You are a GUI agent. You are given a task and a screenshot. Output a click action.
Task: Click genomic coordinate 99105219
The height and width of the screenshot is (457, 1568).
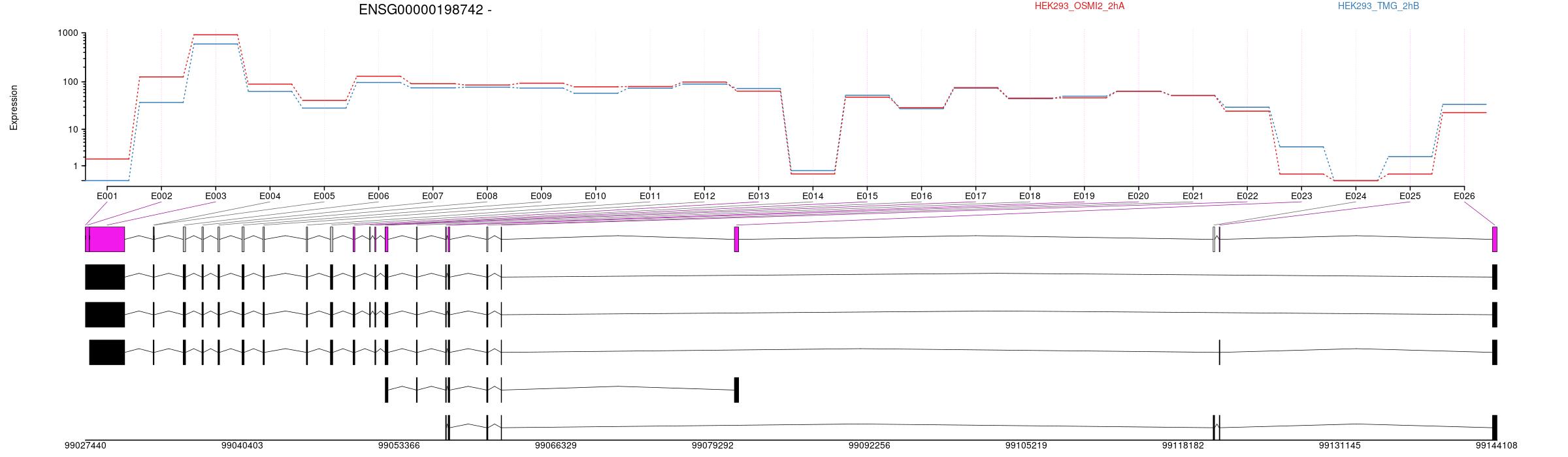(x=1026, y=446)
